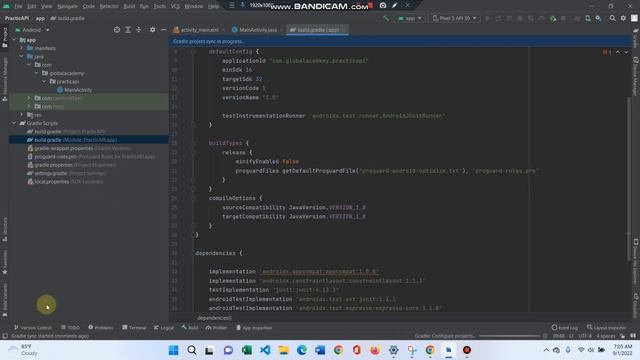The width and height of the screenshot is (640, 360).
Task: Open the Device Manager toolbar icon
Action: click(x=588, y=18)
